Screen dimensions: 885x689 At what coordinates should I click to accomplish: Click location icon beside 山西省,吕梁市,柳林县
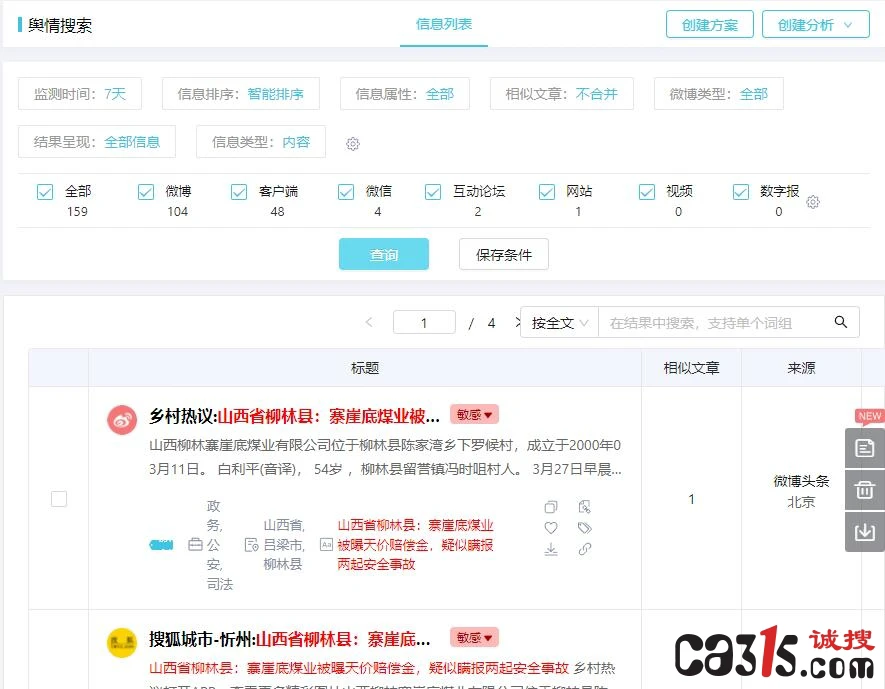252,545
